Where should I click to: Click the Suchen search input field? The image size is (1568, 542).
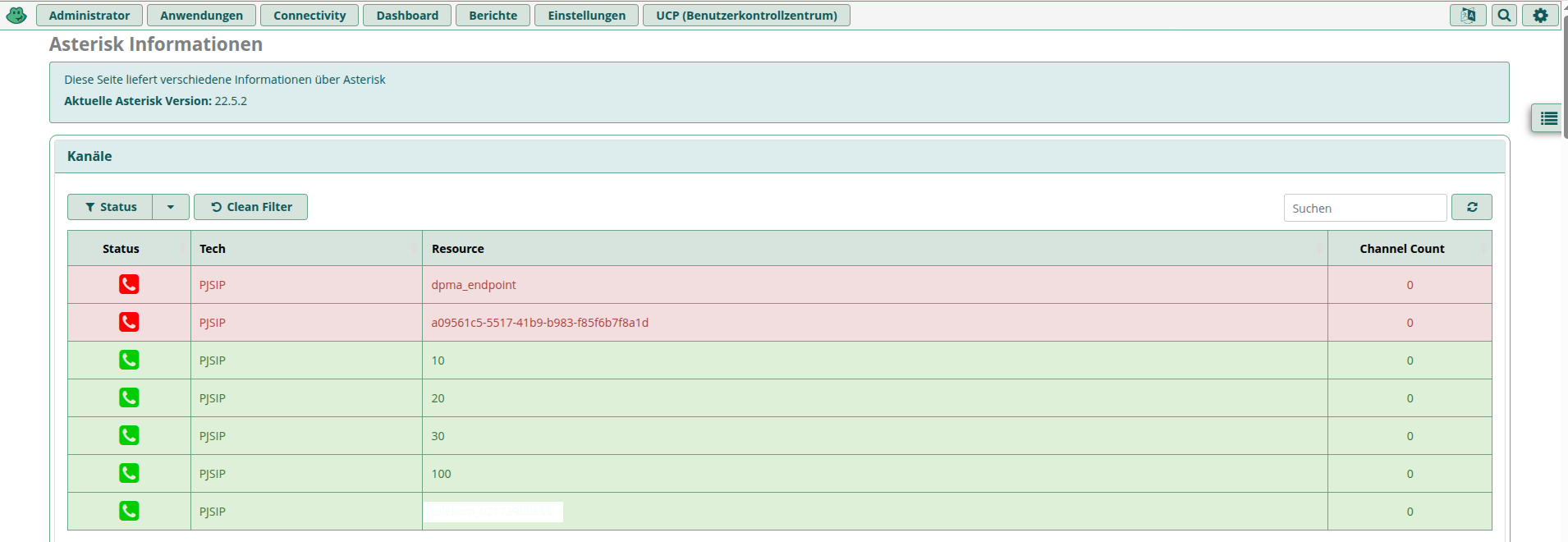[1364, 209]
